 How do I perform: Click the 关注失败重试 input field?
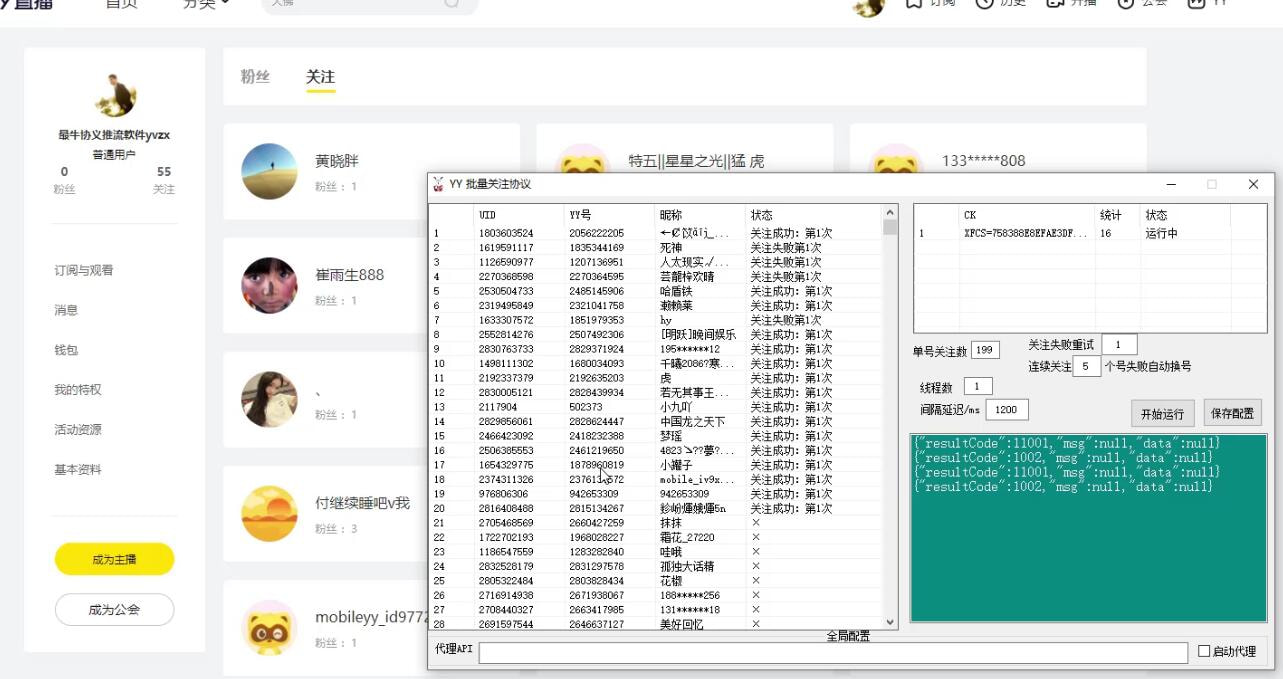(1119, 345)
